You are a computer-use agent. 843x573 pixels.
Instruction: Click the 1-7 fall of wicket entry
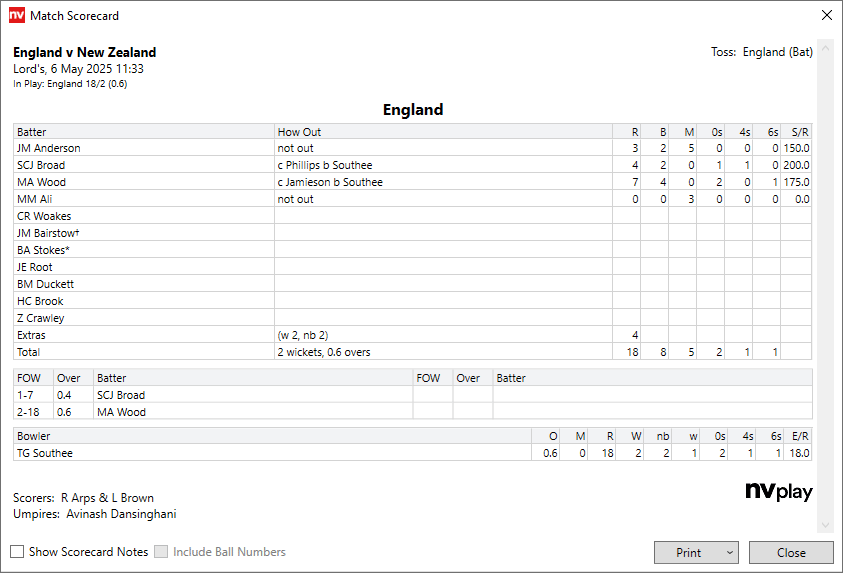point(27,395)
